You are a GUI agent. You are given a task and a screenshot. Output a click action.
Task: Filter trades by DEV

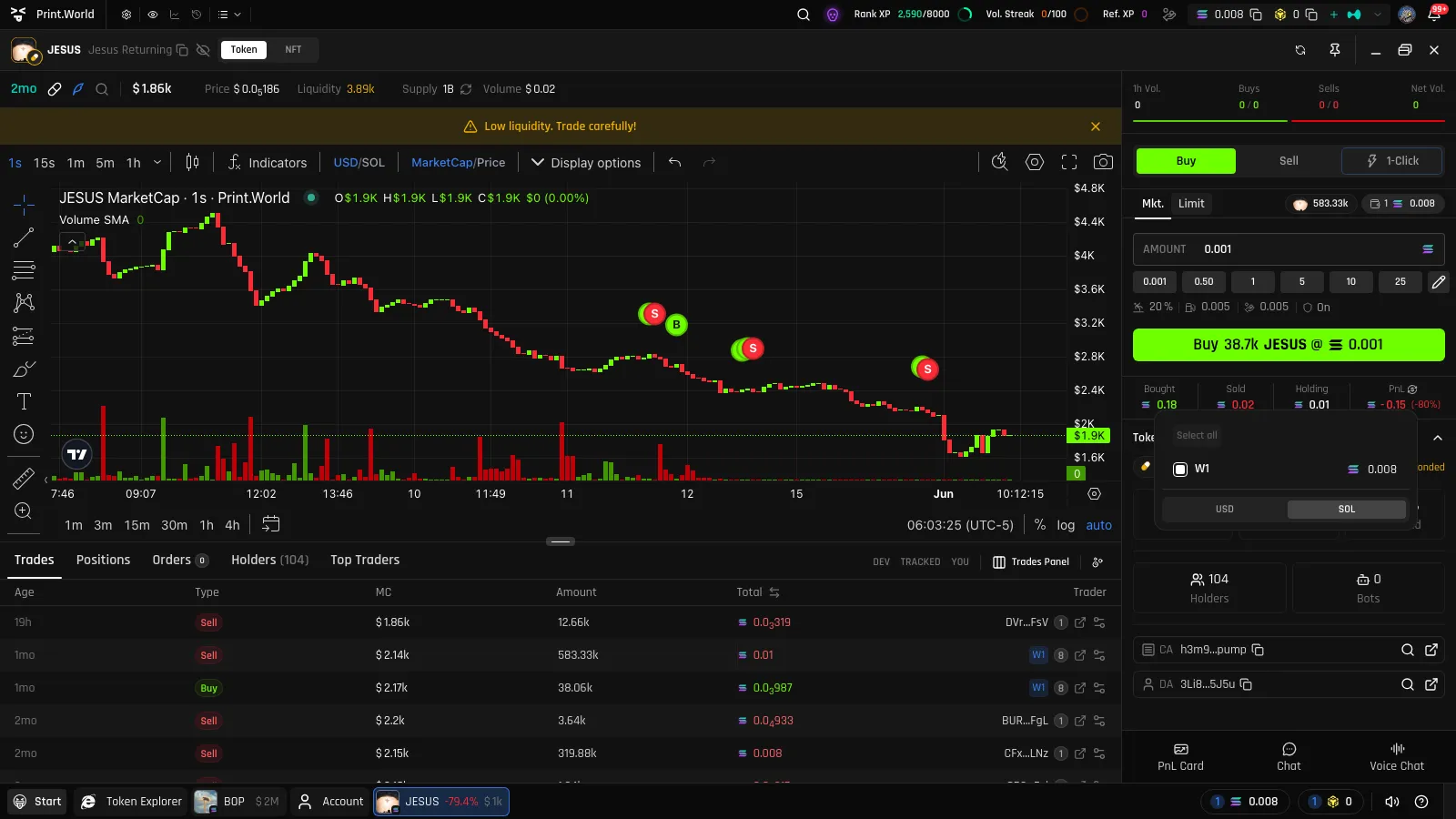tap(881, 562)
